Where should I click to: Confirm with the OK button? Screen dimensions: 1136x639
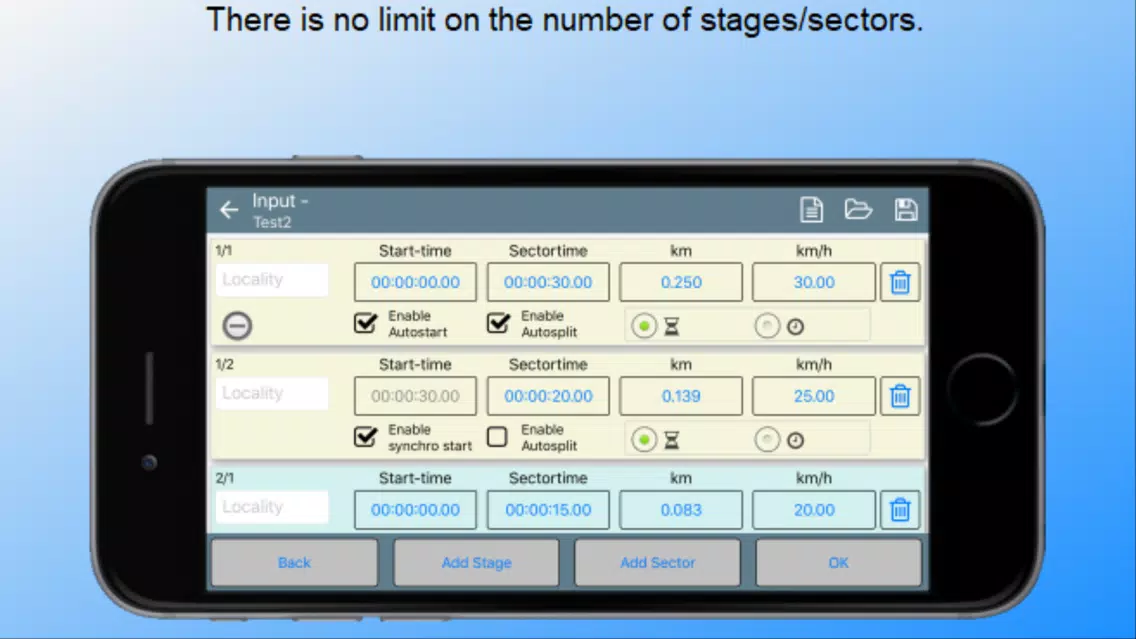[x=838, y=563]
